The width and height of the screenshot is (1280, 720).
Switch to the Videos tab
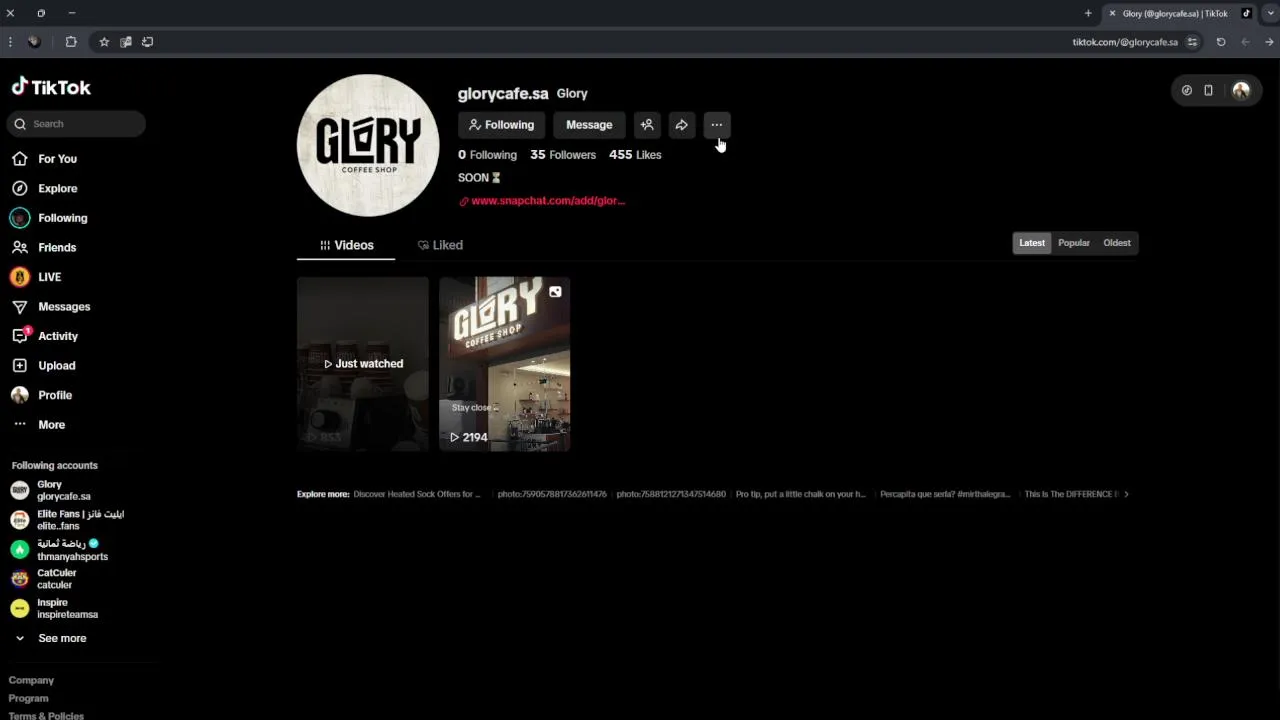click(346, 245)
